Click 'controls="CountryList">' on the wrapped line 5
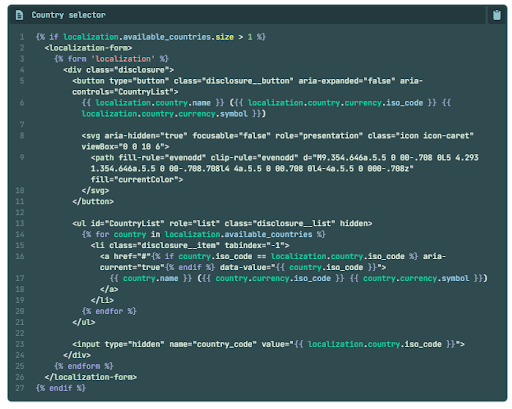Screen dimensions: 512x409 pyautogui.click(x=125, y=92)
